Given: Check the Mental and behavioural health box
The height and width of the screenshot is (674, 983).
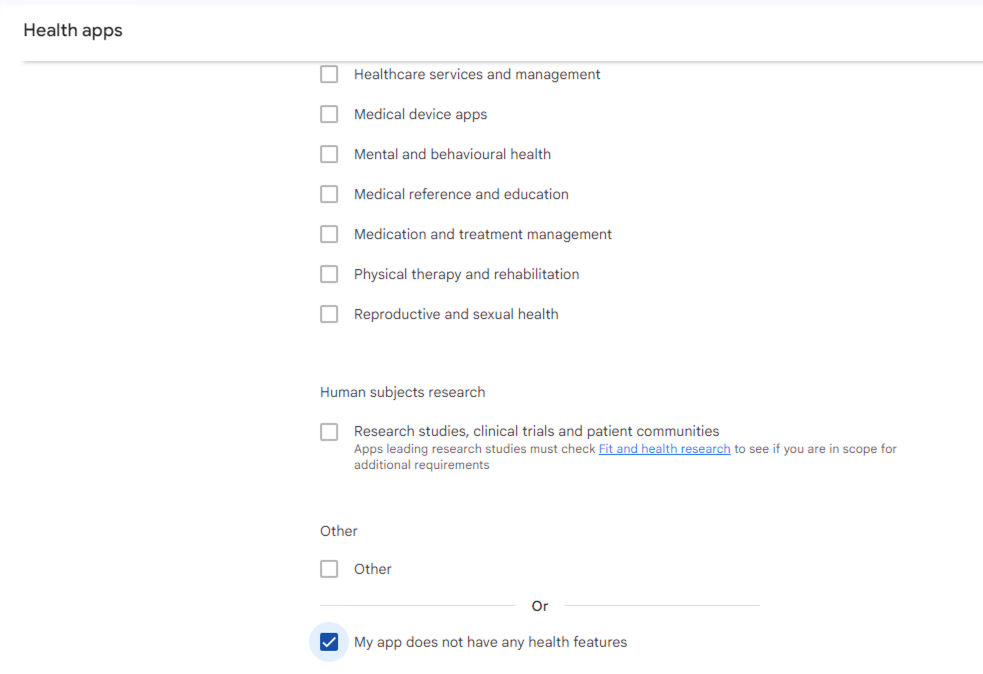Looking at the screenshot, I should click(329, 154).
